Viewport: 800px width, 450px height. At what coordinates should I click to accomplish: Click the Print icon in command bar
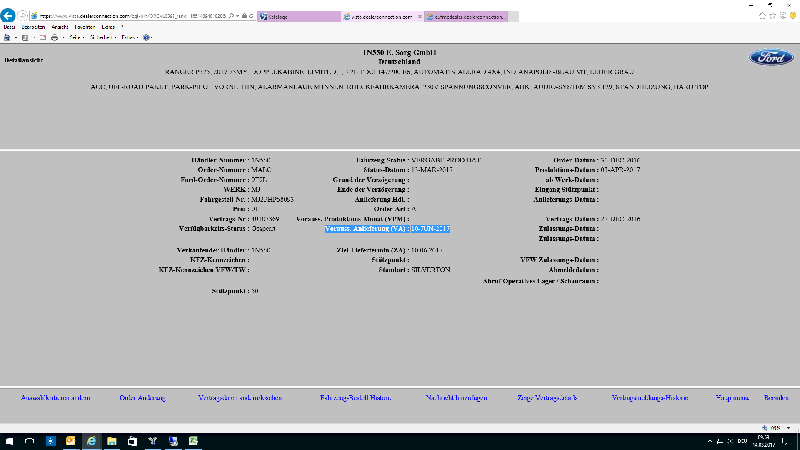(x=54, y=38)
